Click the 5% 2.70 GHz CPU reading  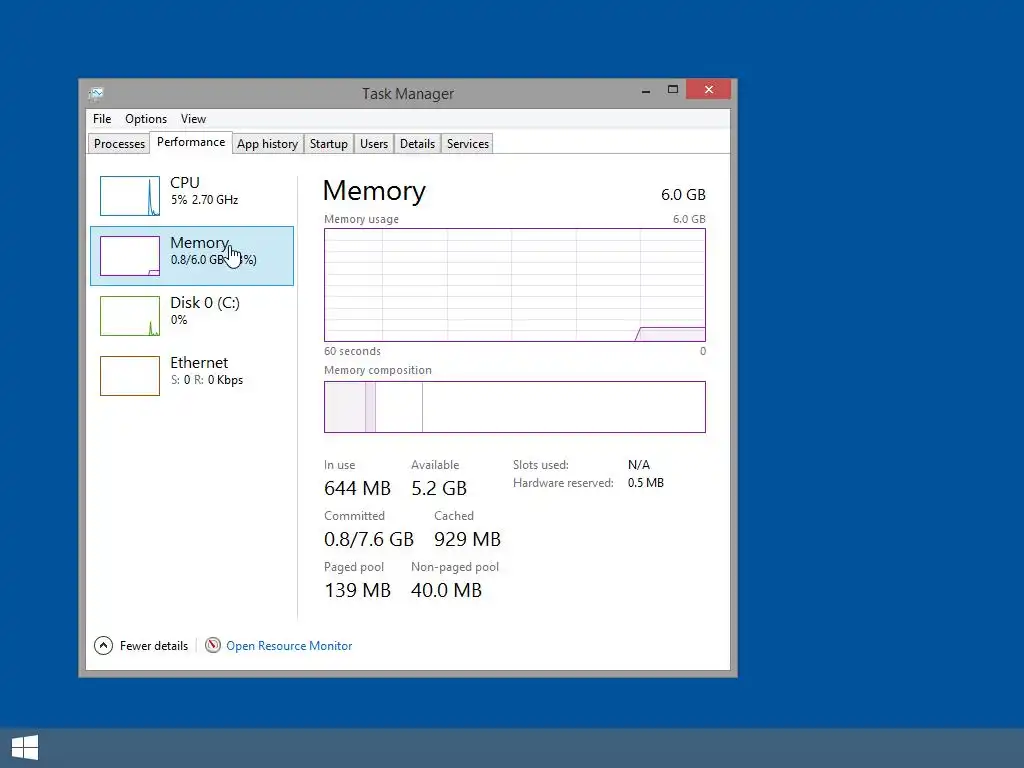(204, 200)
